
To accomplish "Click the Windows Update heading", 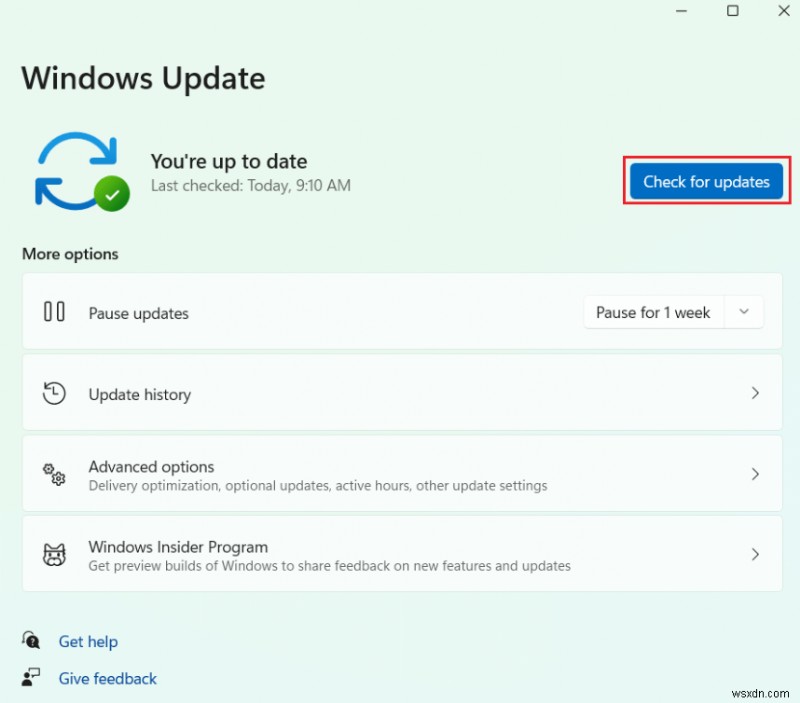I will pyautogui.click(x=142, y=78).
